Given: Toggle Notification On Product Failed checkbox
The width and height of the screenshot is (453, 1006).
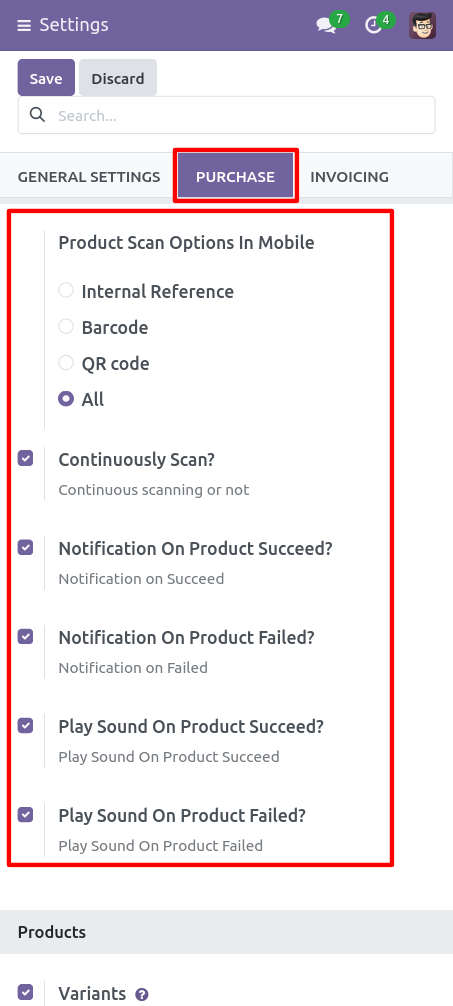Looking at the screenshot, I should 25,636.
